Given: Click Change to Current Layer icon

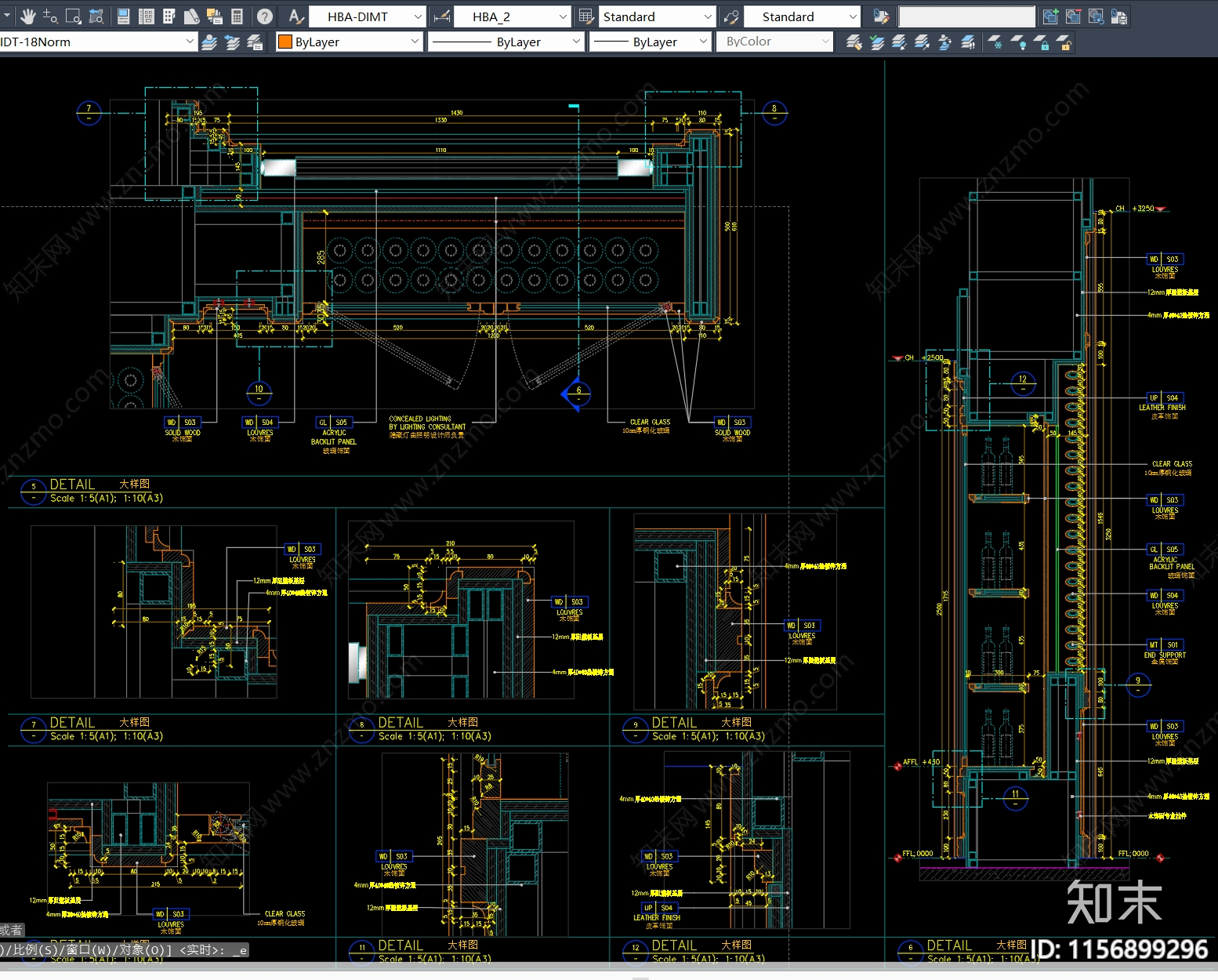Looking at the screenshot, I should pos(876,42).
